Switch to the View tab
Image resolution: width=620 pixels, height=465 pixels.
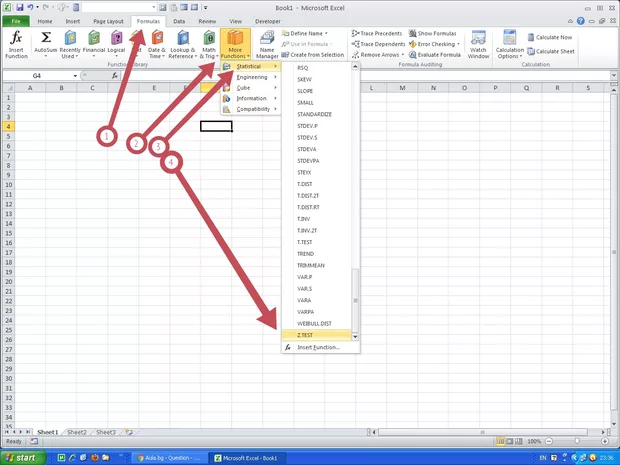point(235,21)
